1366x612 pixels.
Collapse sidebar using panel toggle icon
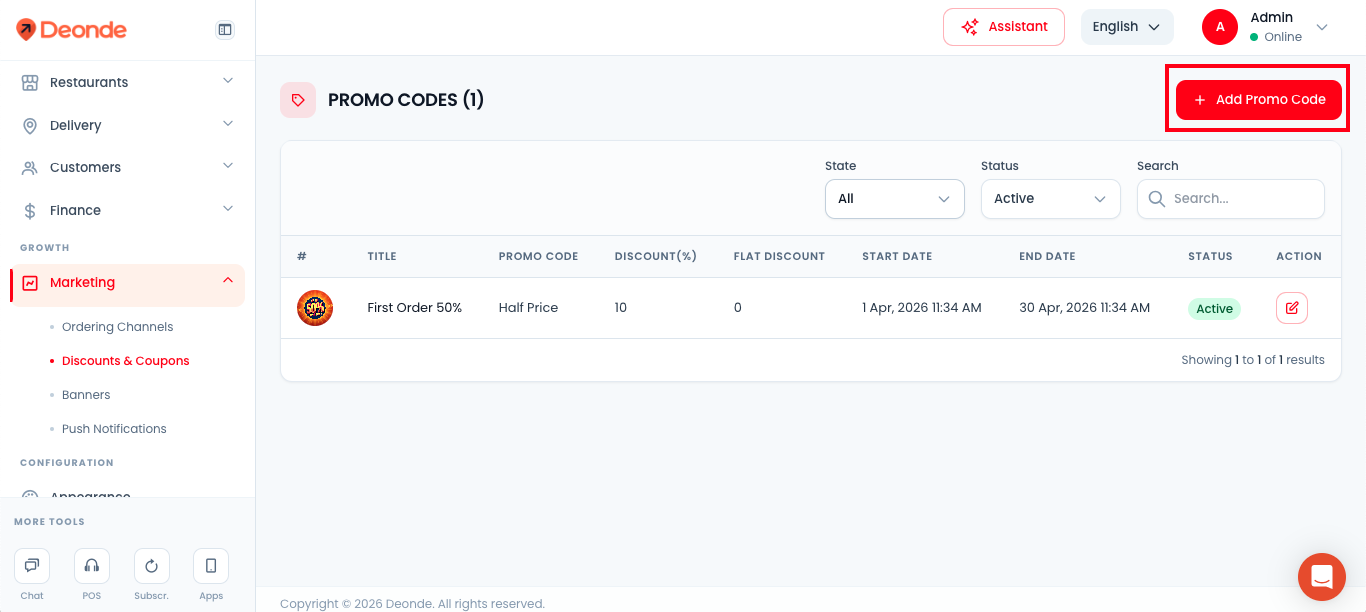point(225,30)
